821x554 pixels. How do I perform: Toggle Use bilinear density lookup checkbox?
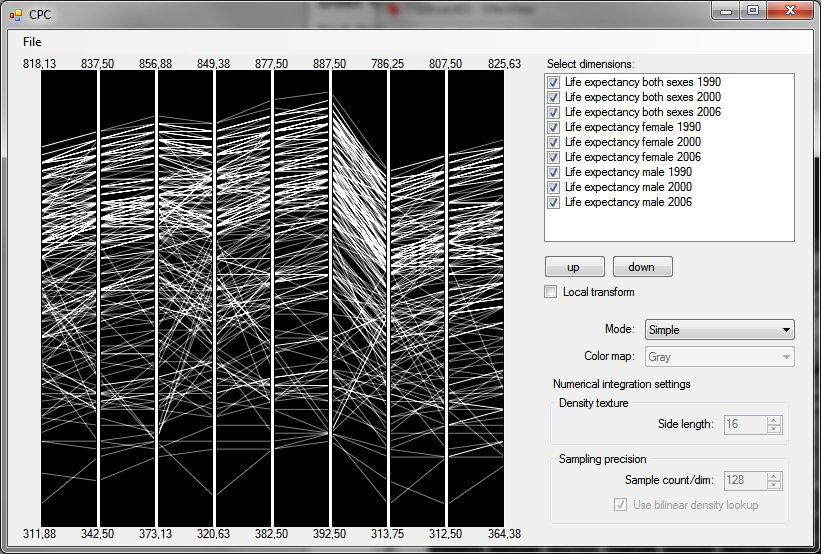click(620, 505)
